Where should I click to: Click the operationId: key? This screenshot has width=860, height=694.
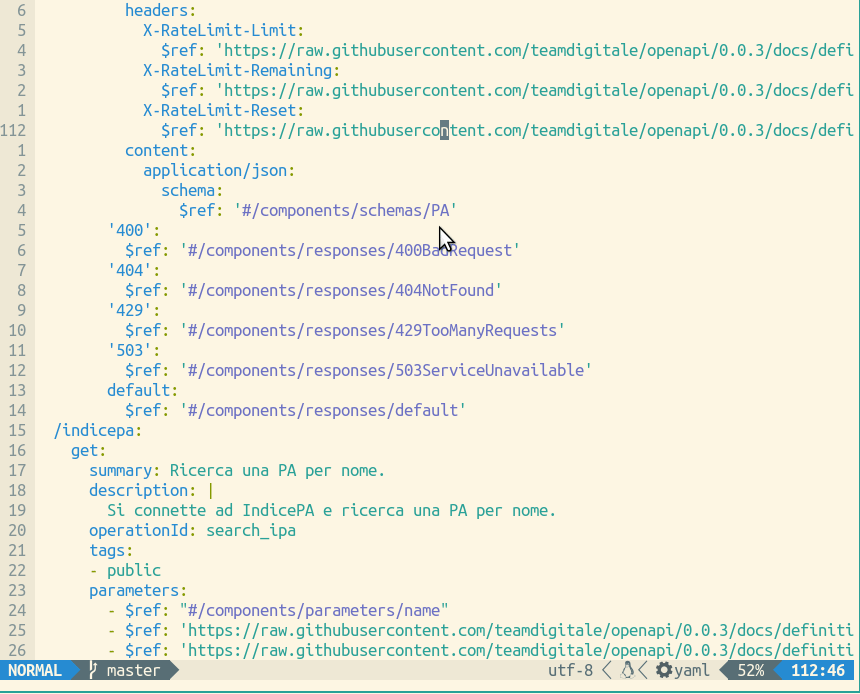pyautogui.click(x=142, y=531)
